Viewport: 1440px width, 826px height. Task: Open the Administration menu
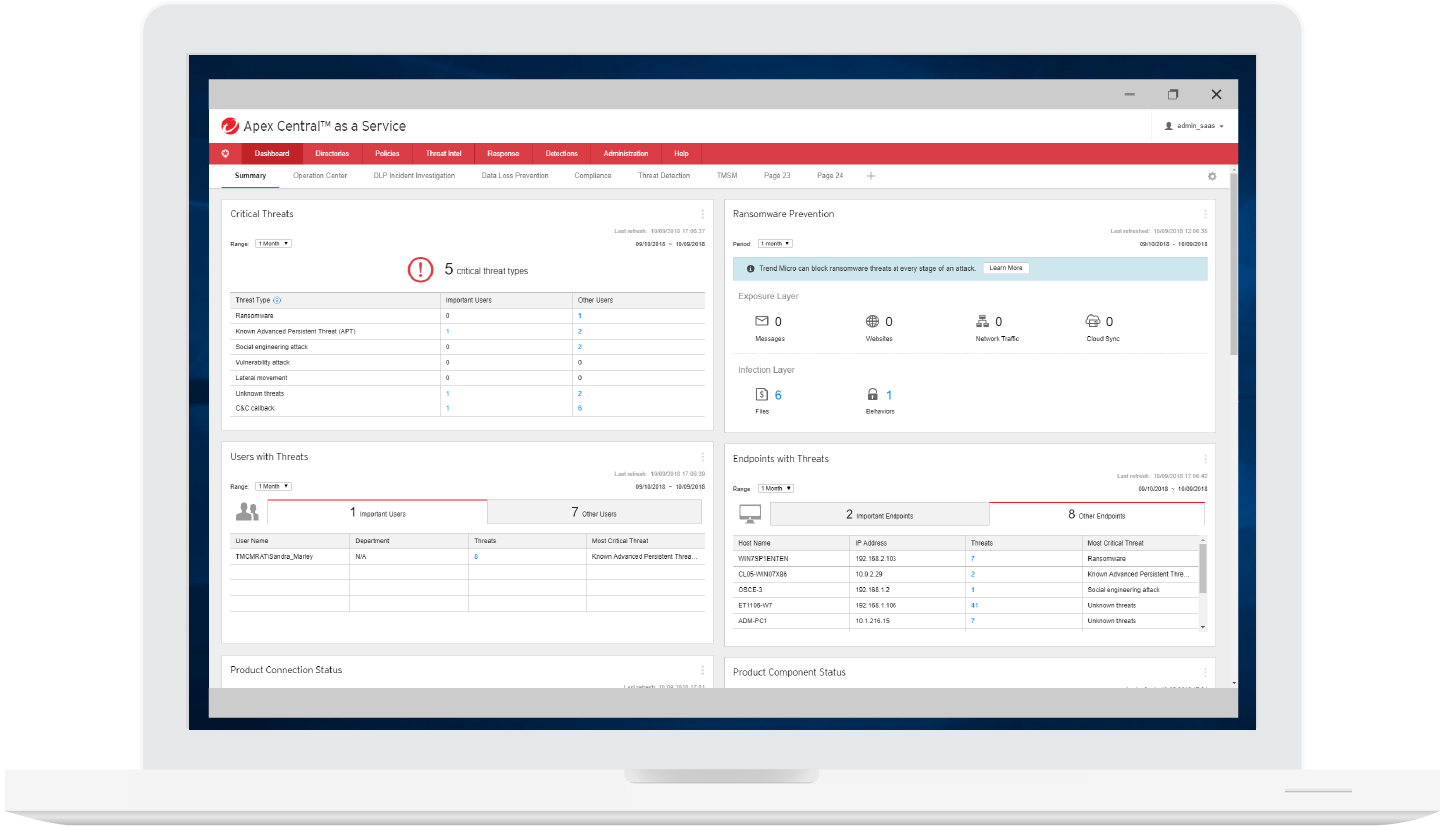[626, 154]
